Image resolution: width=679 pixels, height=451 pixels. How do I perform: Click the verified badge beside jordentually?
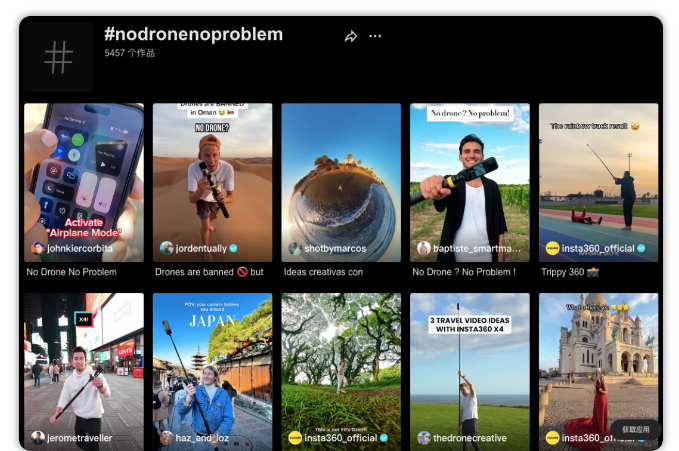click(x=233, y=248)
